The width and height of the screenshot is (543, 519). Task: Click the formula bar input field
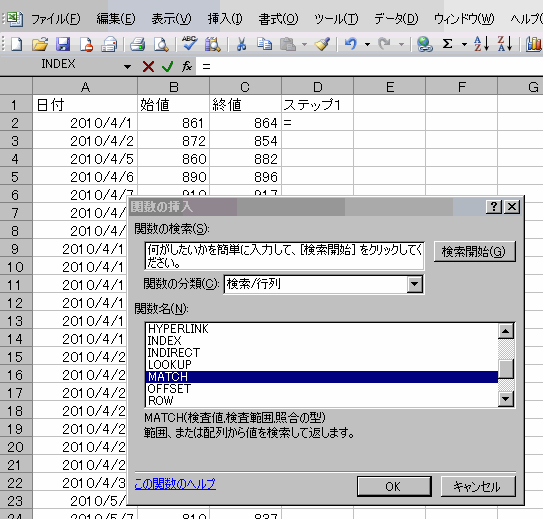(369, 66)
